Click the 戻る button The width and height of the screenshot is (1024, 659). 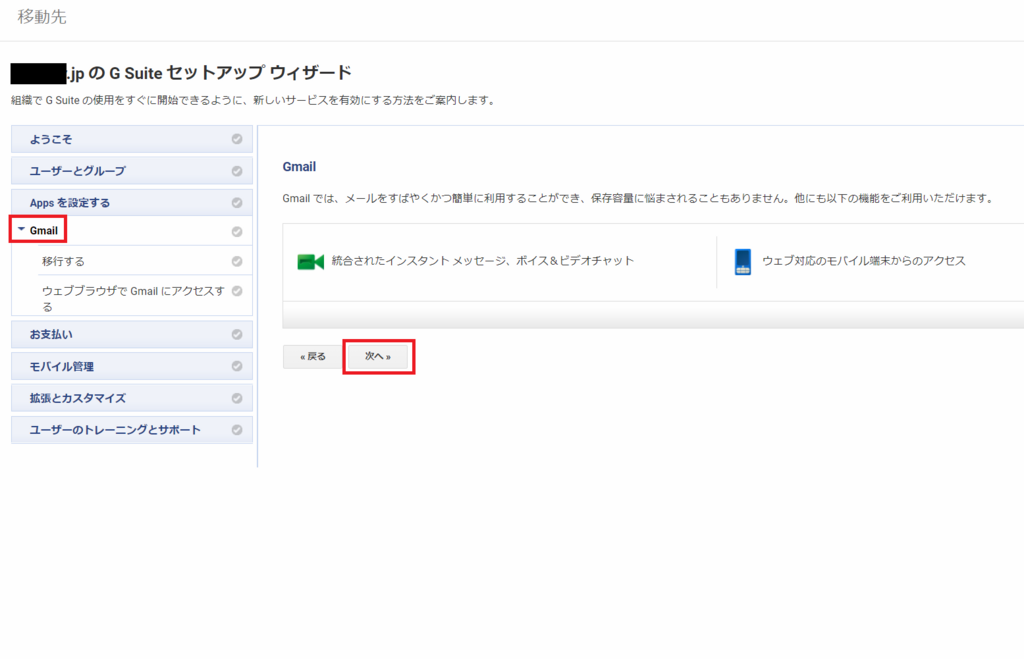pos(313,357)
